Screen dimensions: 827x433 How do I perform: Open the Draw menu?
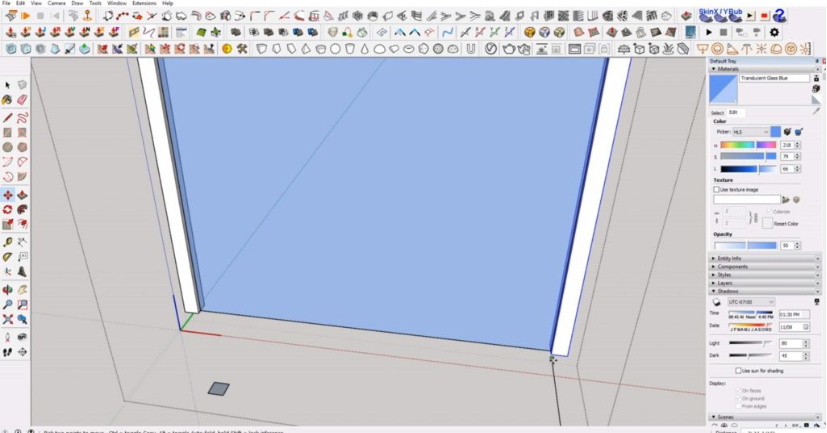pyautogui.click(x=77, y=3)
